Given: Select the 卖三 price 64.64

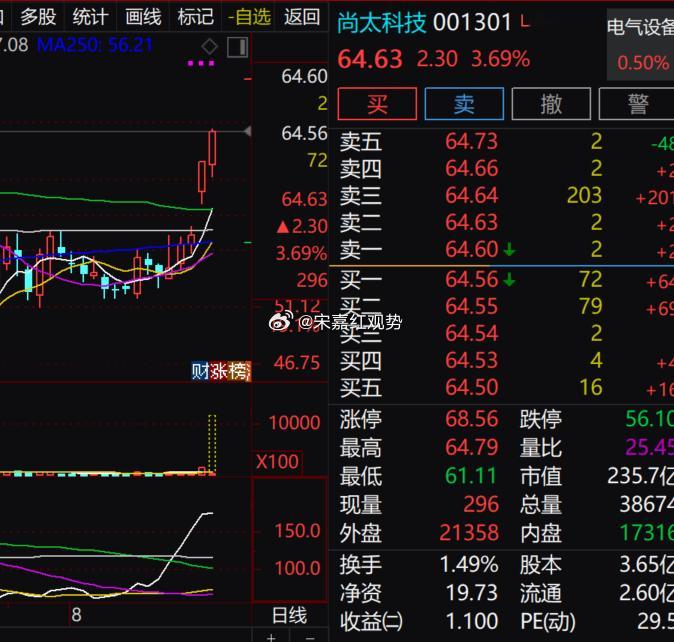Looking at the screenshot, I should [472, 196].
